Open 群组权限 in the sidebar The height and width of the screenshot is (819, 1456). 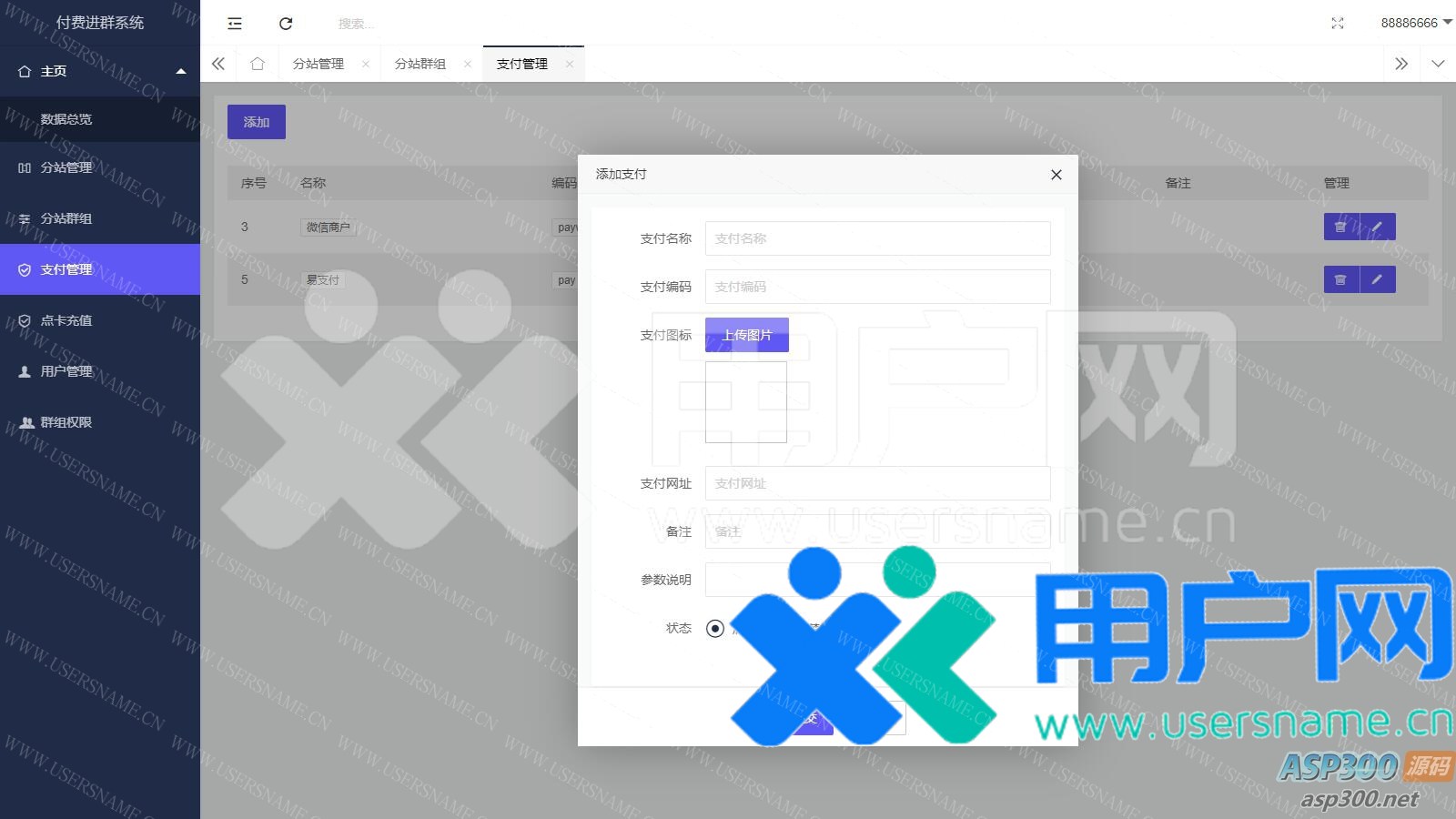(x=100, y=422)
